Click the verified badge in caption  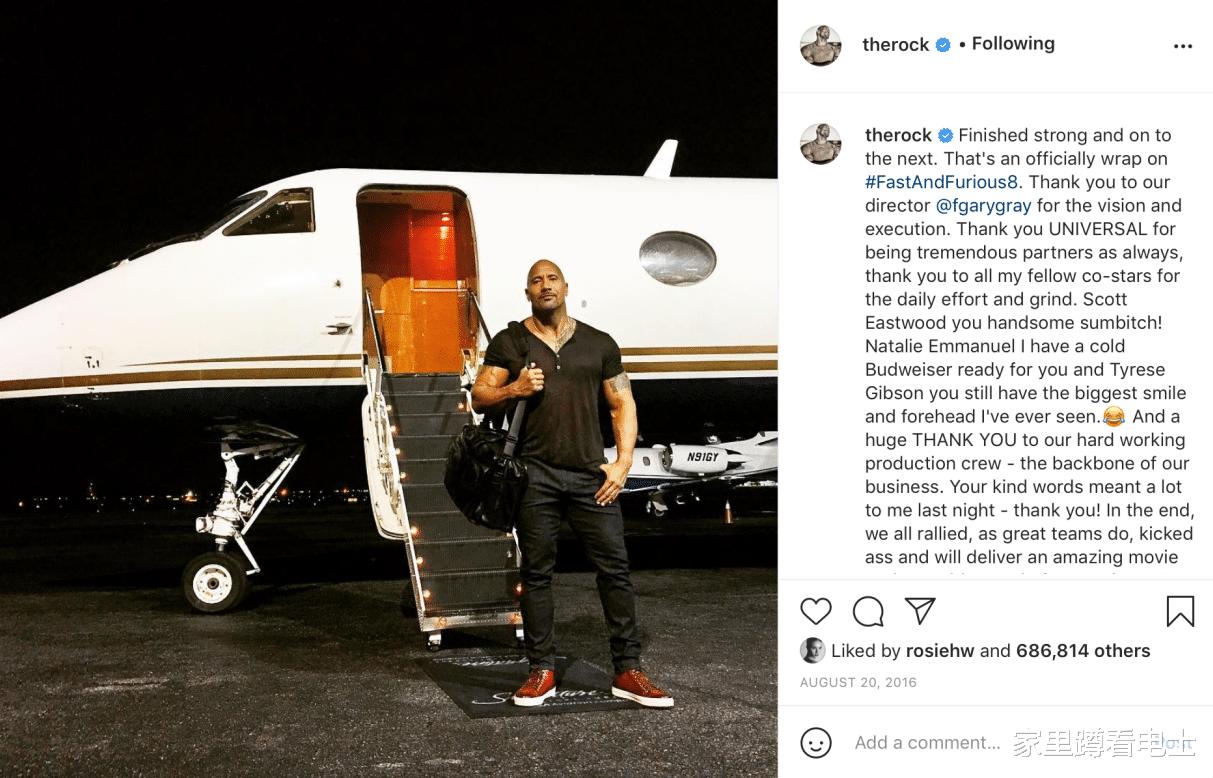(945, 136)
